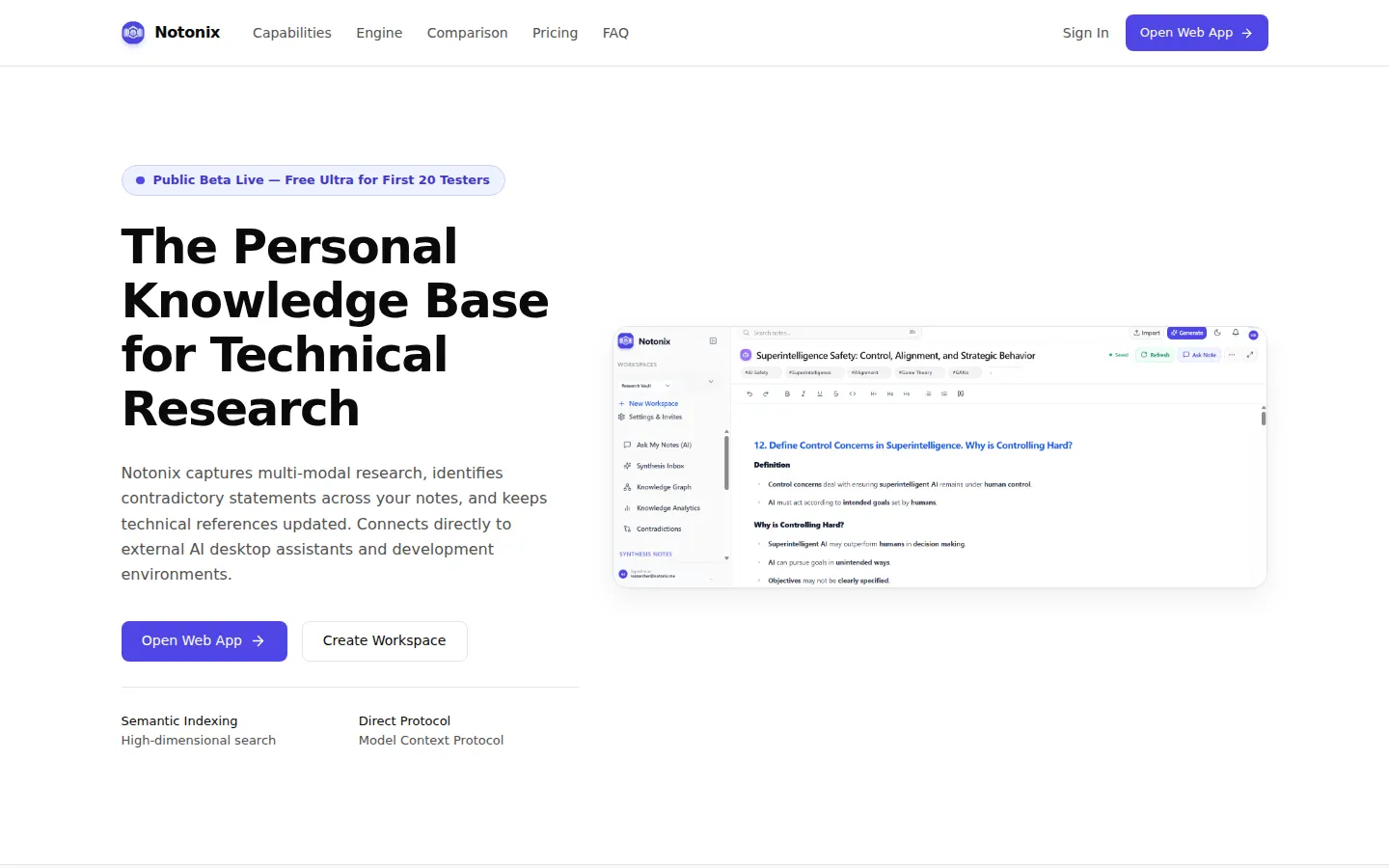1389x868 pixels.
Task: Click the note editor scrollbar in the preview
Action: coord(1263,417)
